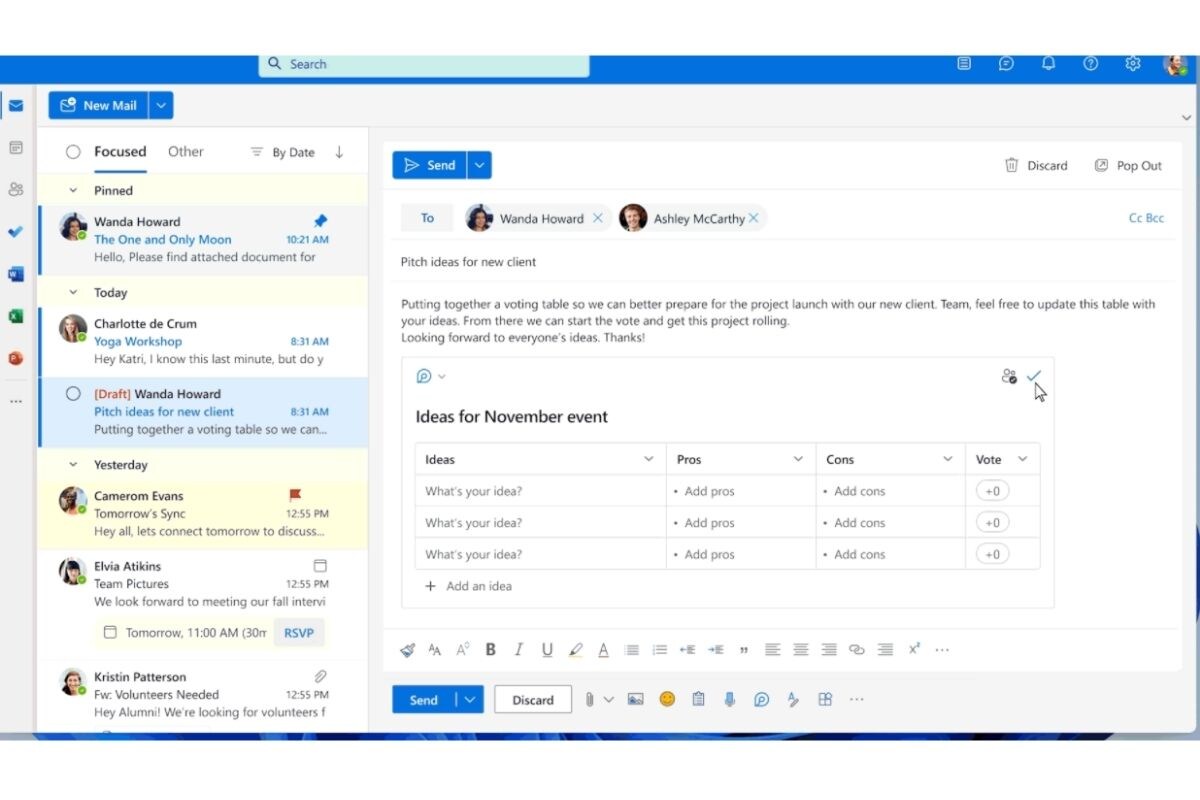1200x800 pixels.
Task: Click RSVP for Team Pictures event
Action: (298, 632)
